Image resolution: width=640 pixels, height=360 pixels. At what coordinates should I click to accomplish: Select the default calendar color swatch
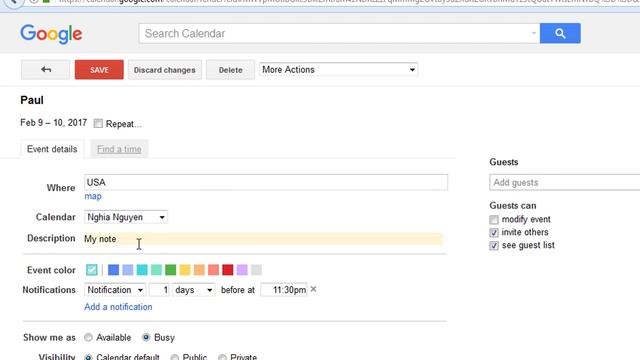pos(91,270)
